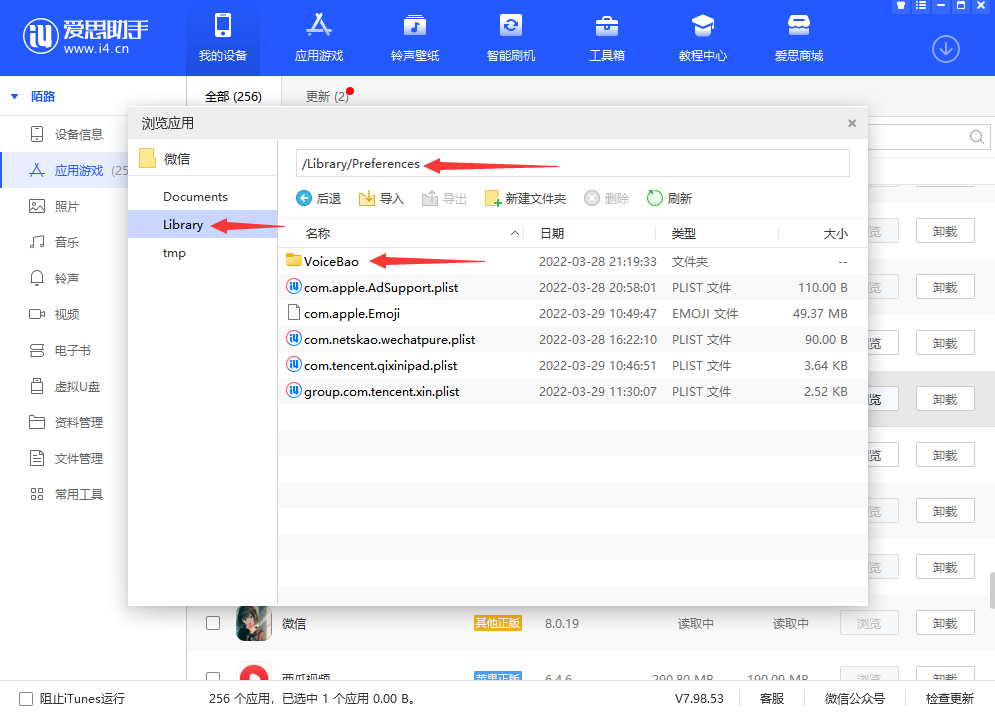Click the /Library/Preferences path field
Screen dimensions: 995x715
pos(572,164)
